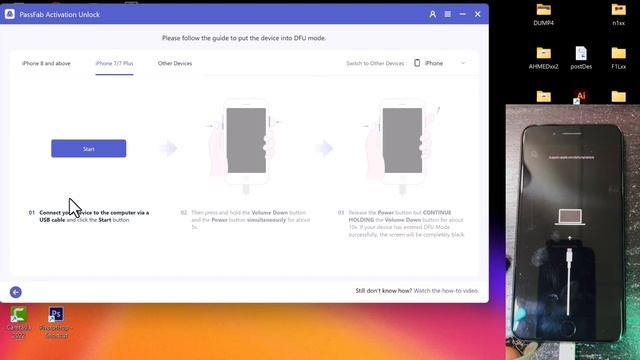The height and width of the screenshot is (360, 640).
Task: Click the 'Switch to Other Devices' label
Action: tap(375, 63)
